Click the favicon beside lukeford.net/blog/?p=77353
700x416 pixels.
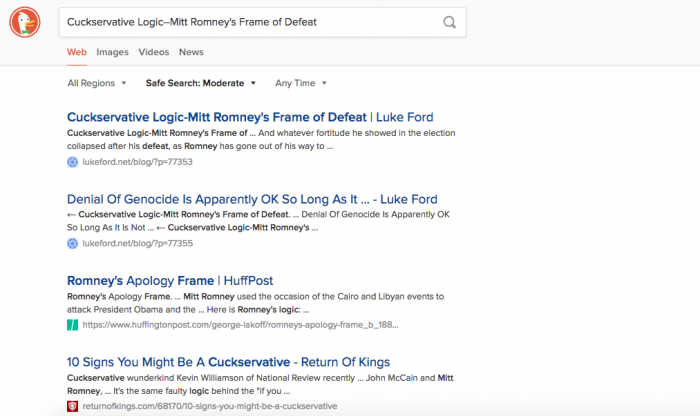point(72,162)
